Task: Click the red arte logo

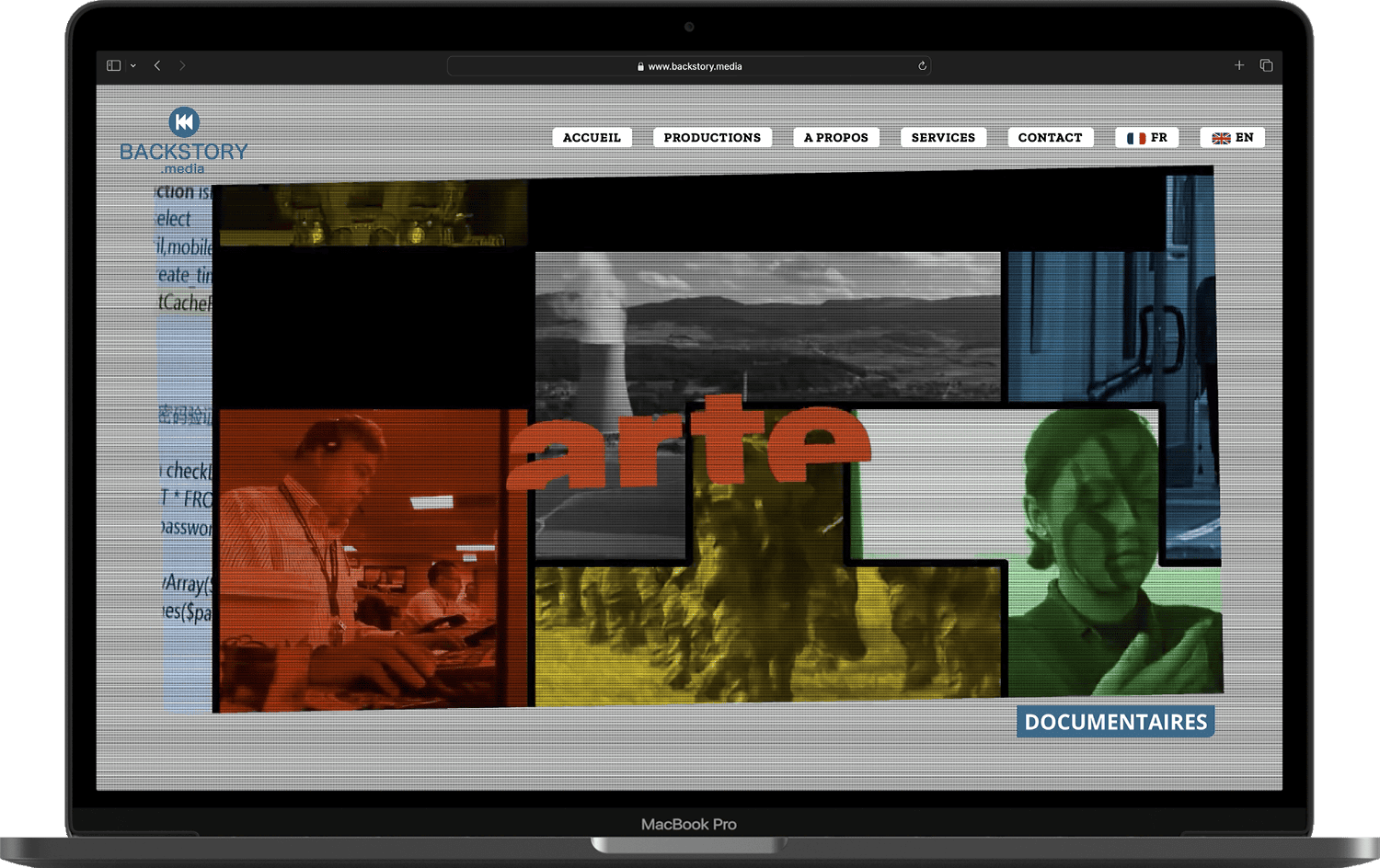Action: 689,442
